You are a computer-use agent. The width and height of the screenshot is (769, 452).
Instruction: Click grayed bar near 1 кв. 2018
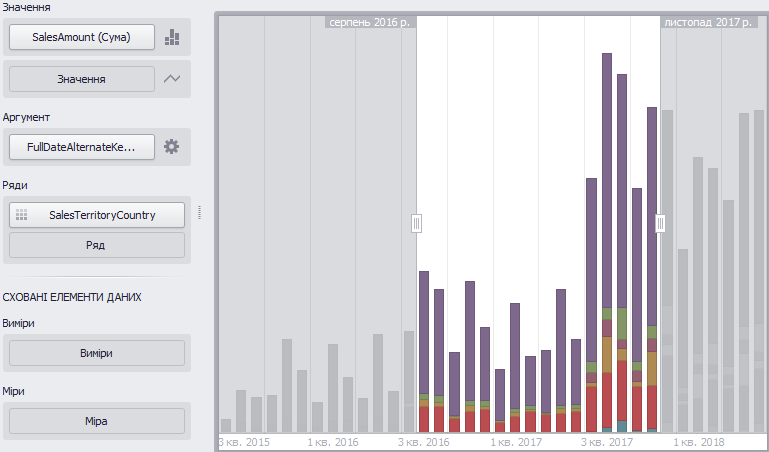point(698,295)
